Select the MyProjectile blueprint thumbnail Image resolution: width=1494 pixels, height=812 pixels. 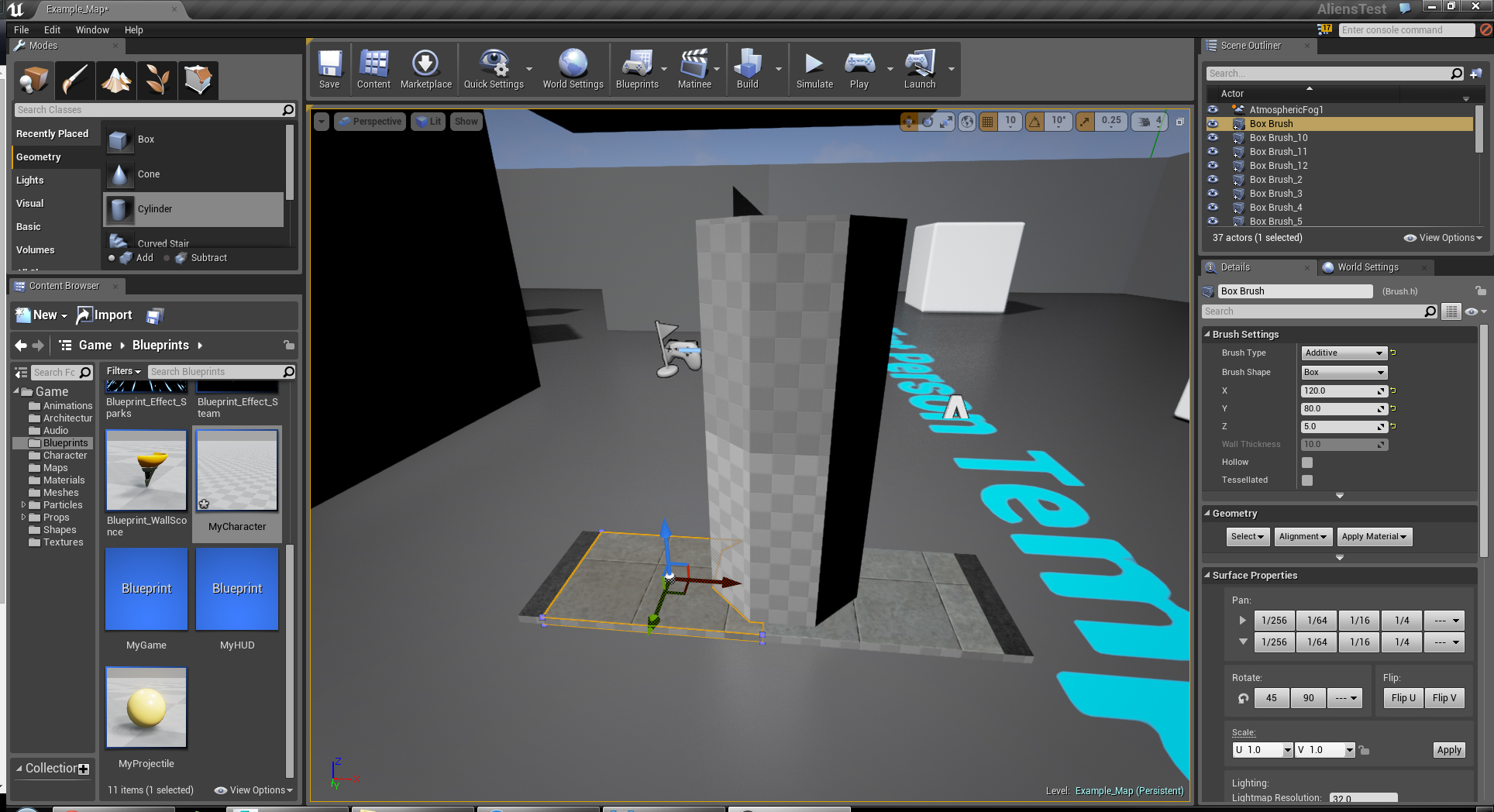tap(146, 707)
